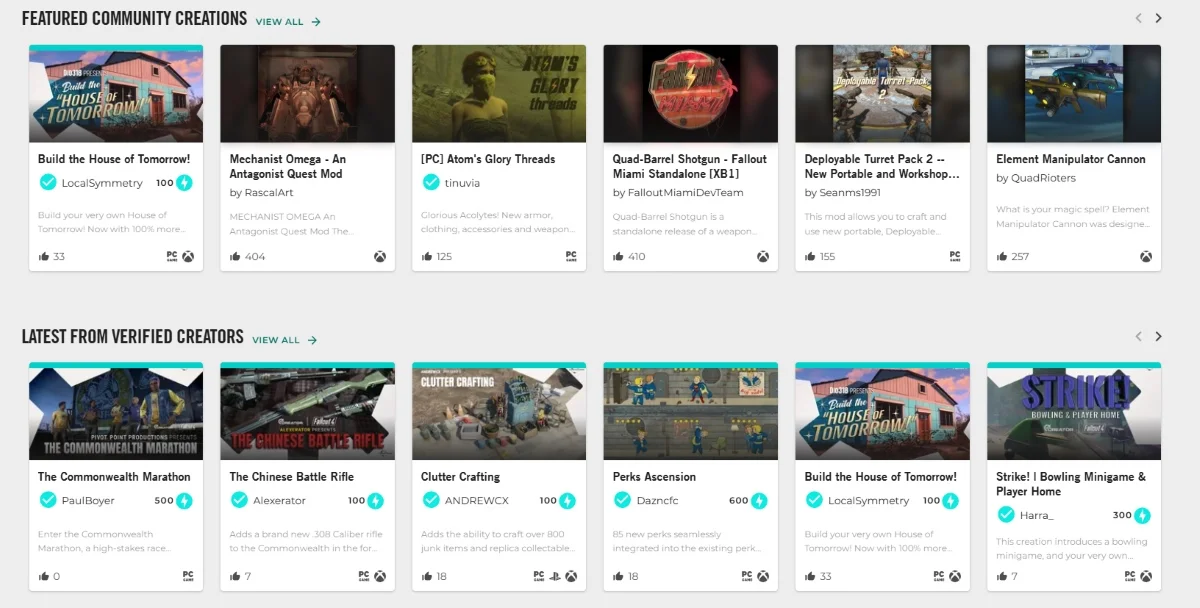
Task: Click author name Alexerator
Action: coord(280,501)
